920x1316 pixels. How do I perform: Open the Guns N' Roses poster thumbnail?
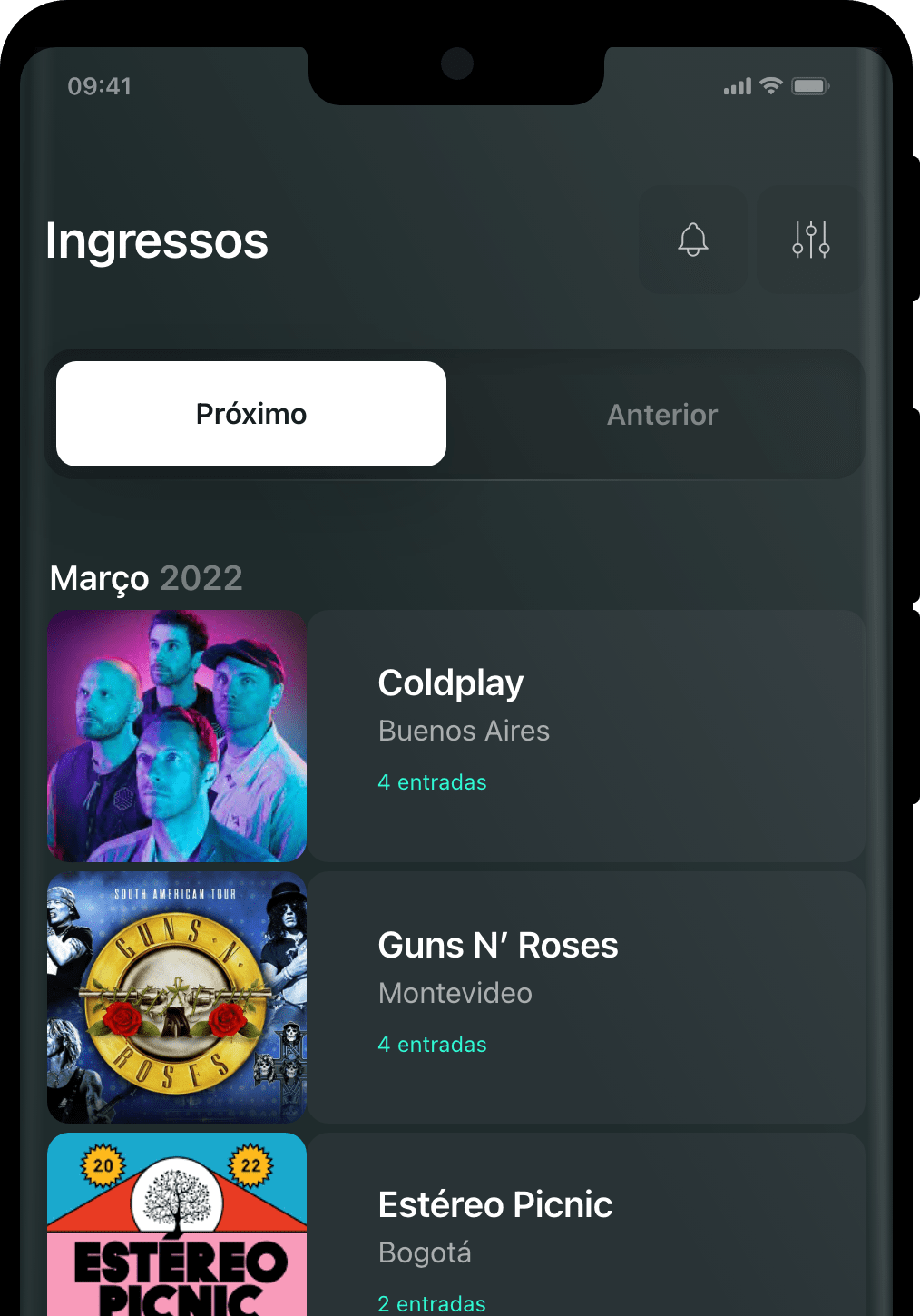[x=177, y=997]
